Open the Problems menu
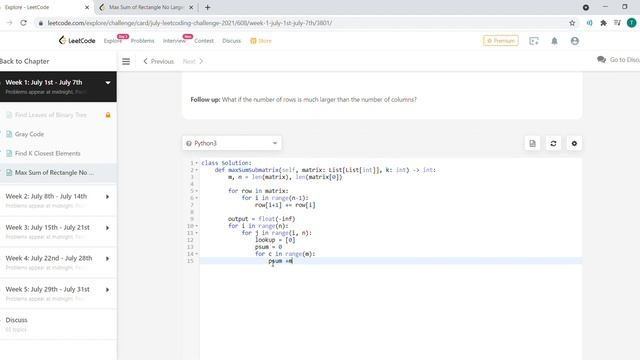Screen dimensions: 640x360 click(142, 41)
